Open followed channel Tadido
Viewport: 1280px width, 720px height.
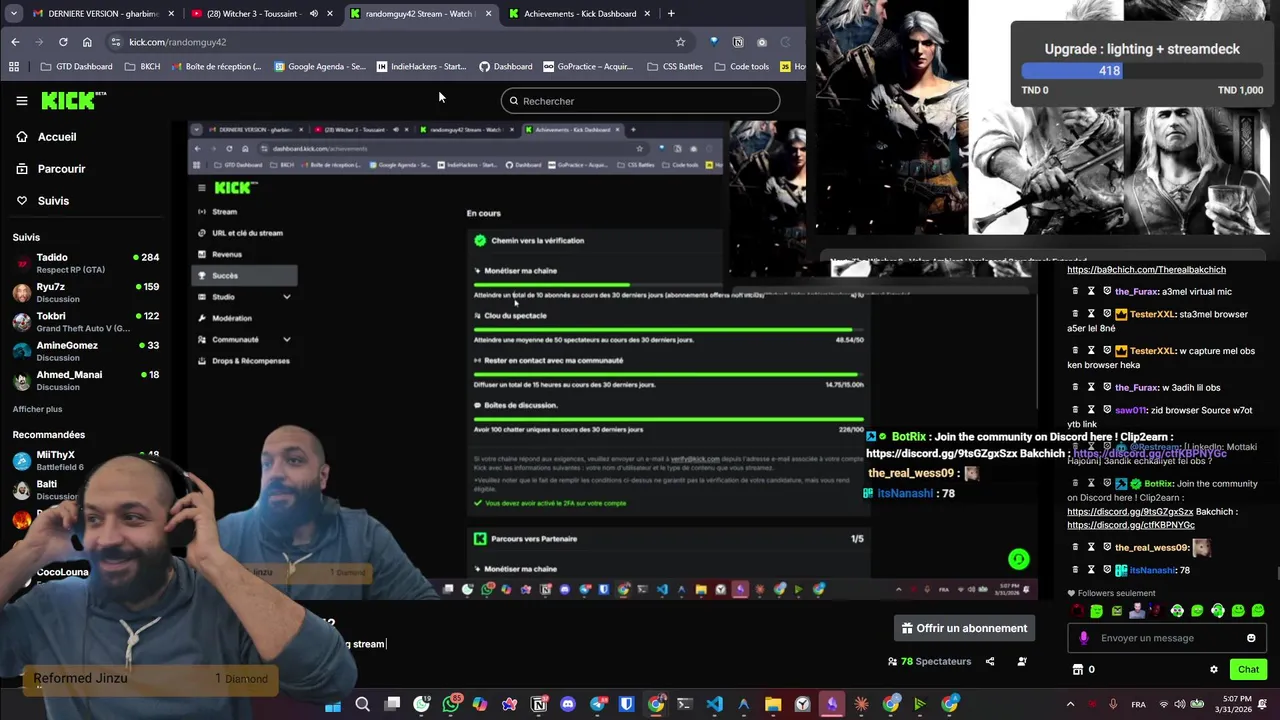[86, 263]
